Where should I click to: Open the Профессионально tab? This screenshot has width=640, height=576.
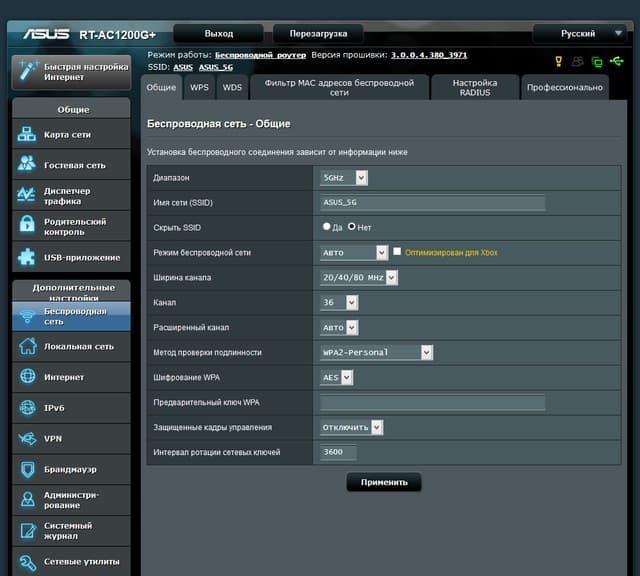[565, 88]
